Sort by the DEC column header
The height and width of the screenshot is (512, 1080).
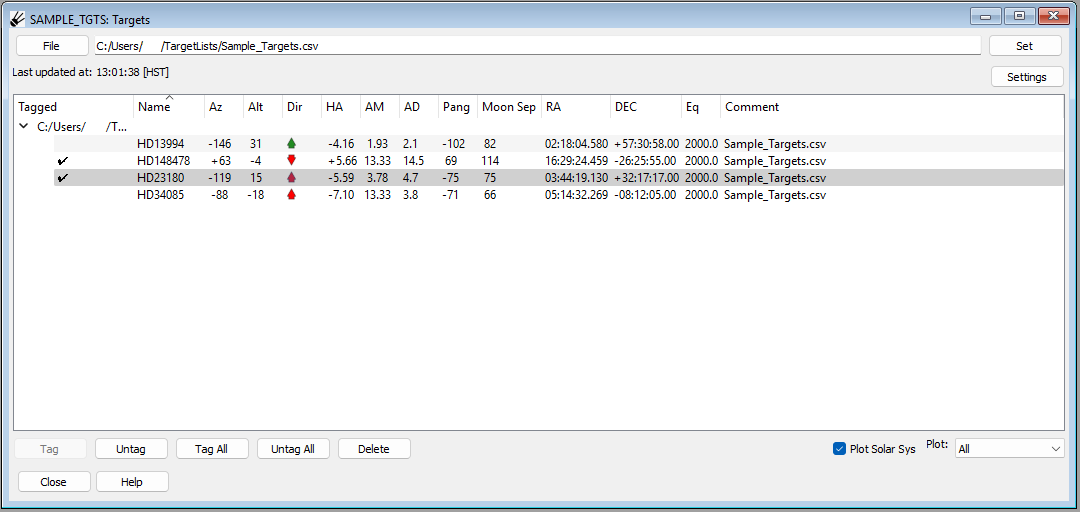646,107
